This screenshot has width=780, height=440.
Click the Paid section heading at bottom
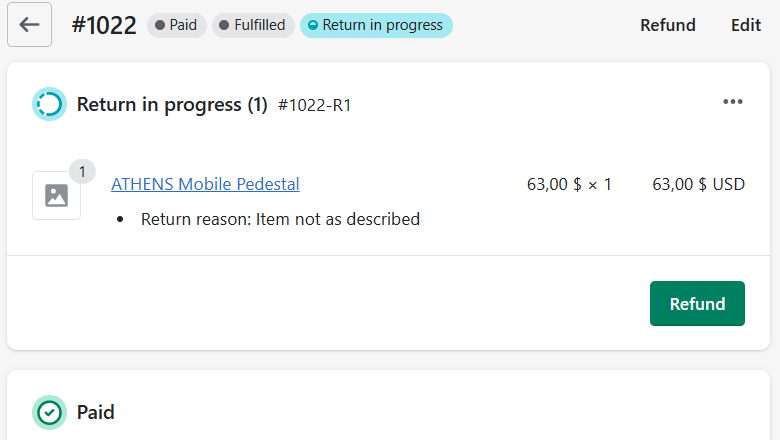coord(96,413)
